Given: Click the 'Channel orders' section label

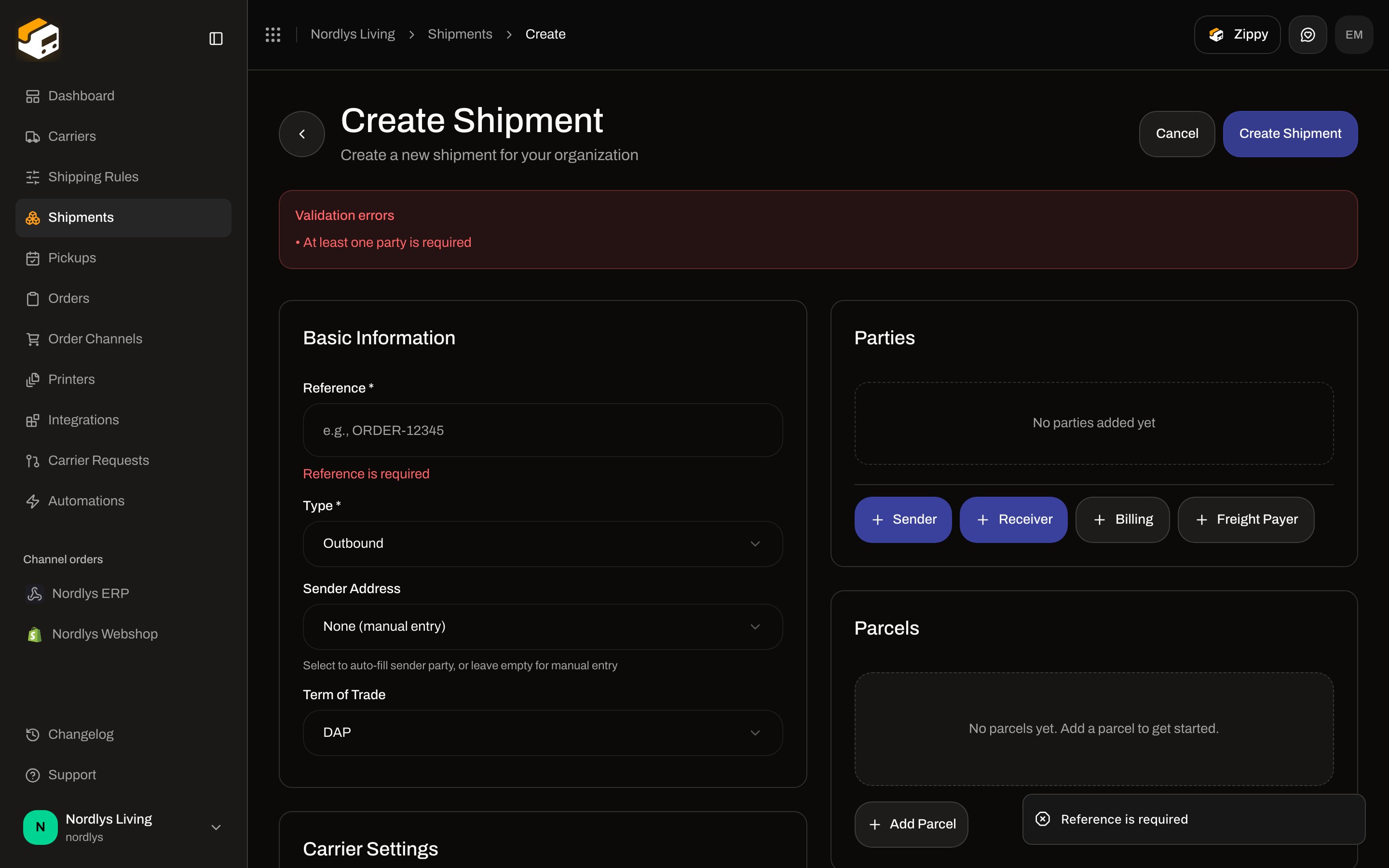Looking at the screenshot, I should (x=63, y=559).
